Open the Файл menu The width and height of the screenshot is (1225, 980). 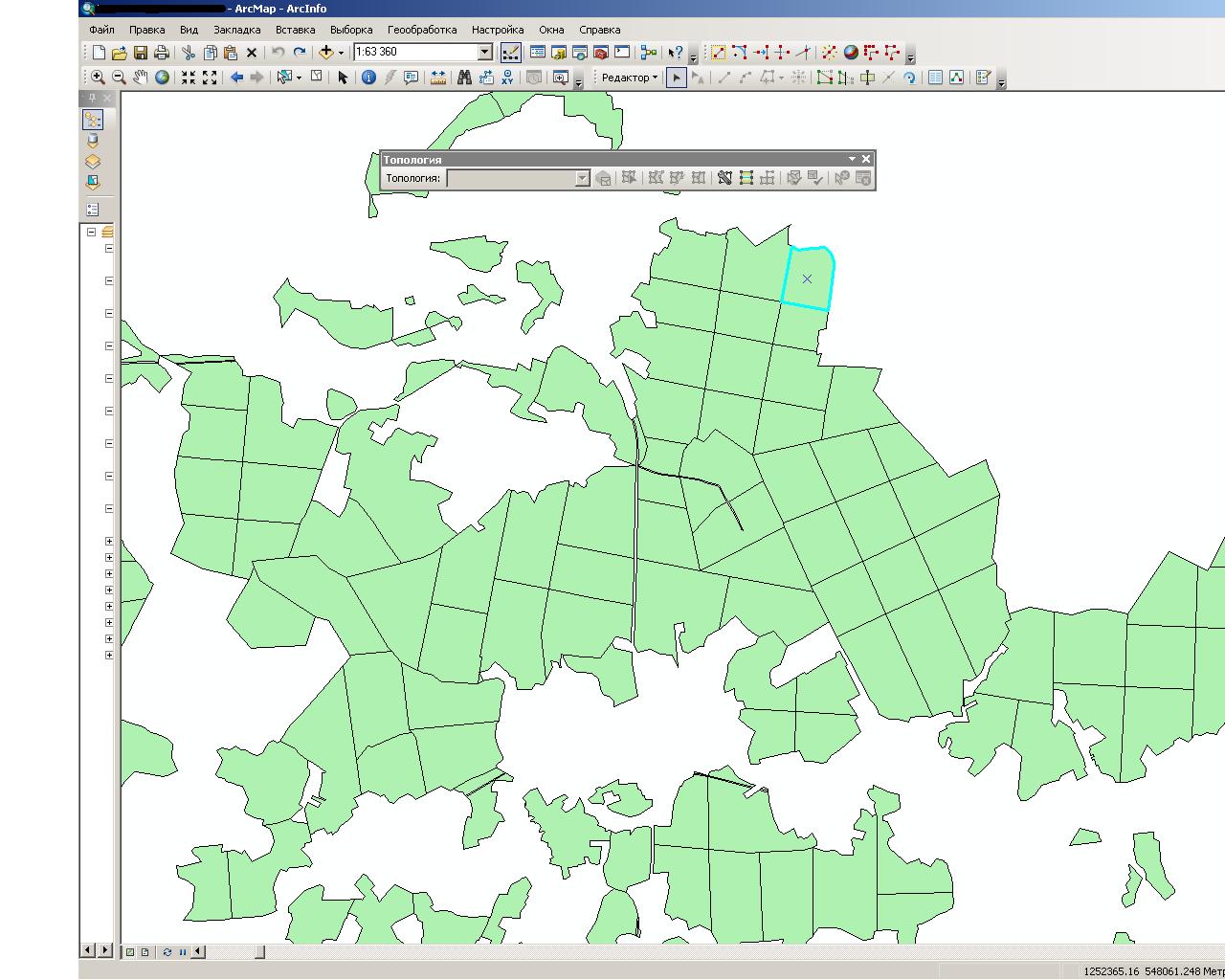(x=101, y=30)
